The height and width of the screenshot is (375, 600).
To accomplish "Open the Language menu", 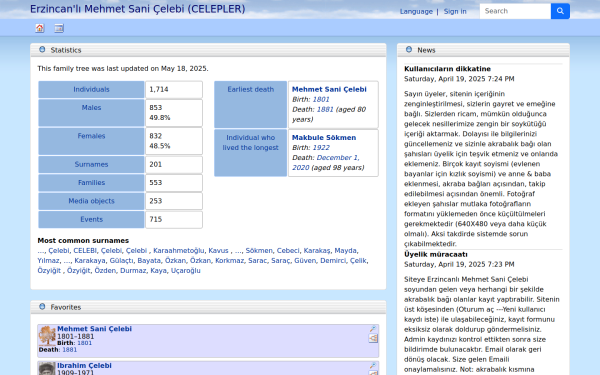I will [416, 11].
